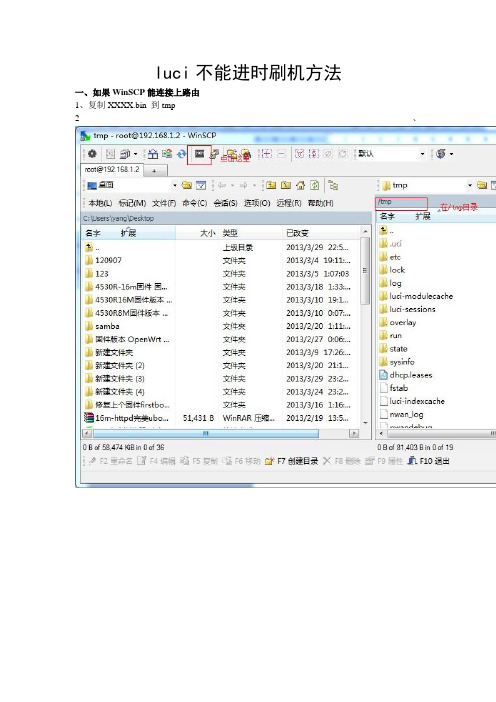Sort the local panel by 类型 column
The image size is (496, 702).
tap(250, 233)
